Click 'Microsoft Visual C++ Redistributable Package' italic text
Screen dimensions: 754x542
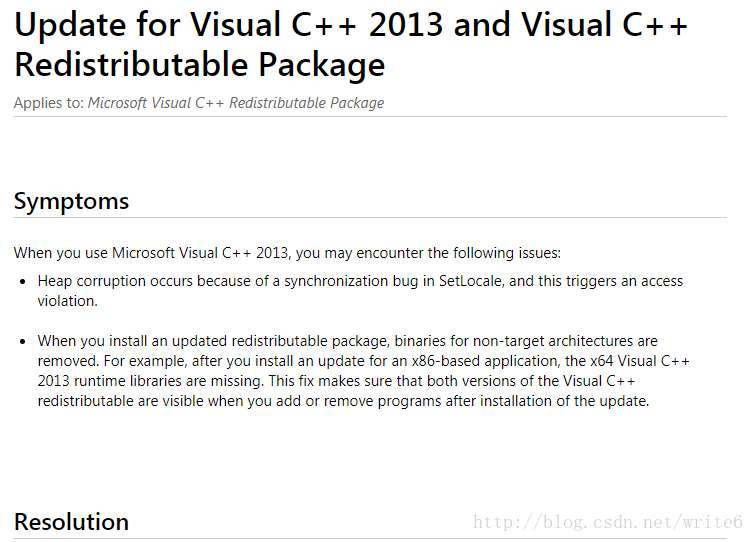(236, 103)
